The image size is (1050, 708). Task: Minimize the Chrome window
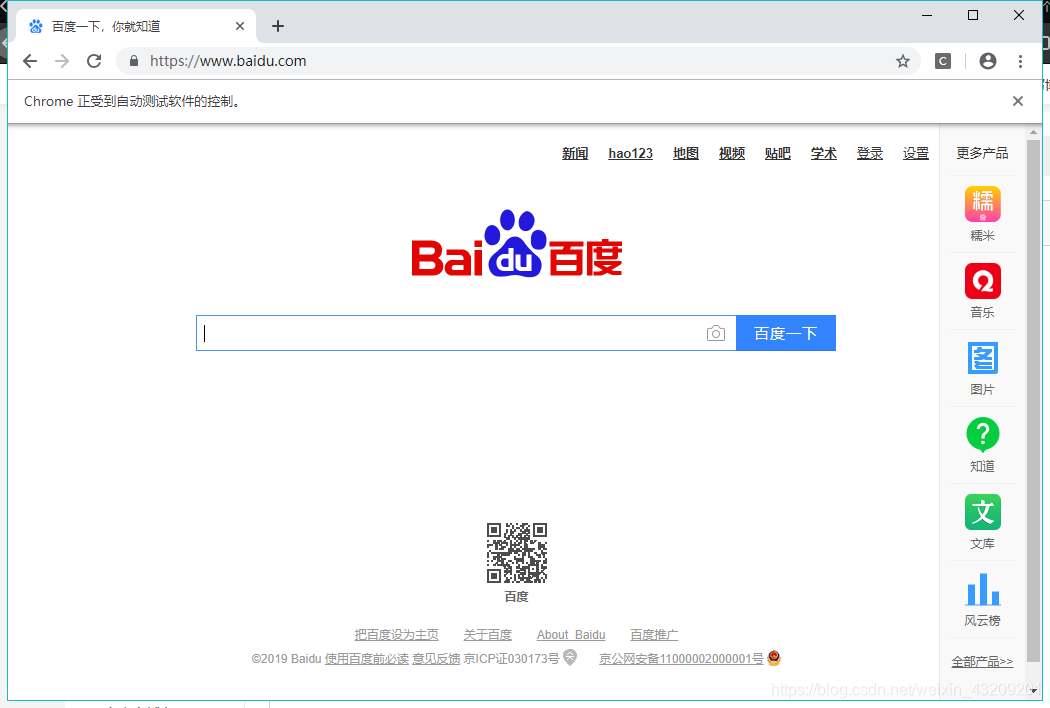927,15
